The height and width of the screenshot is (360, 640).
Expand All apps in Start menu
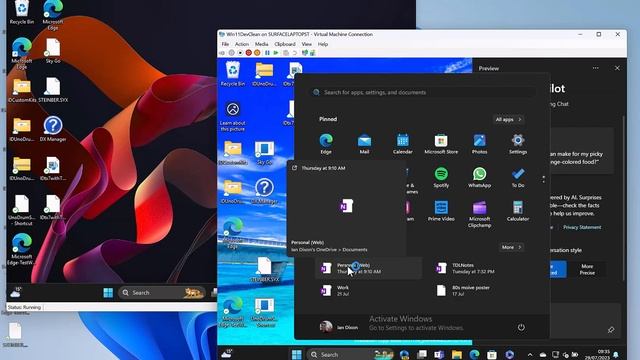[x=508, y=120]
